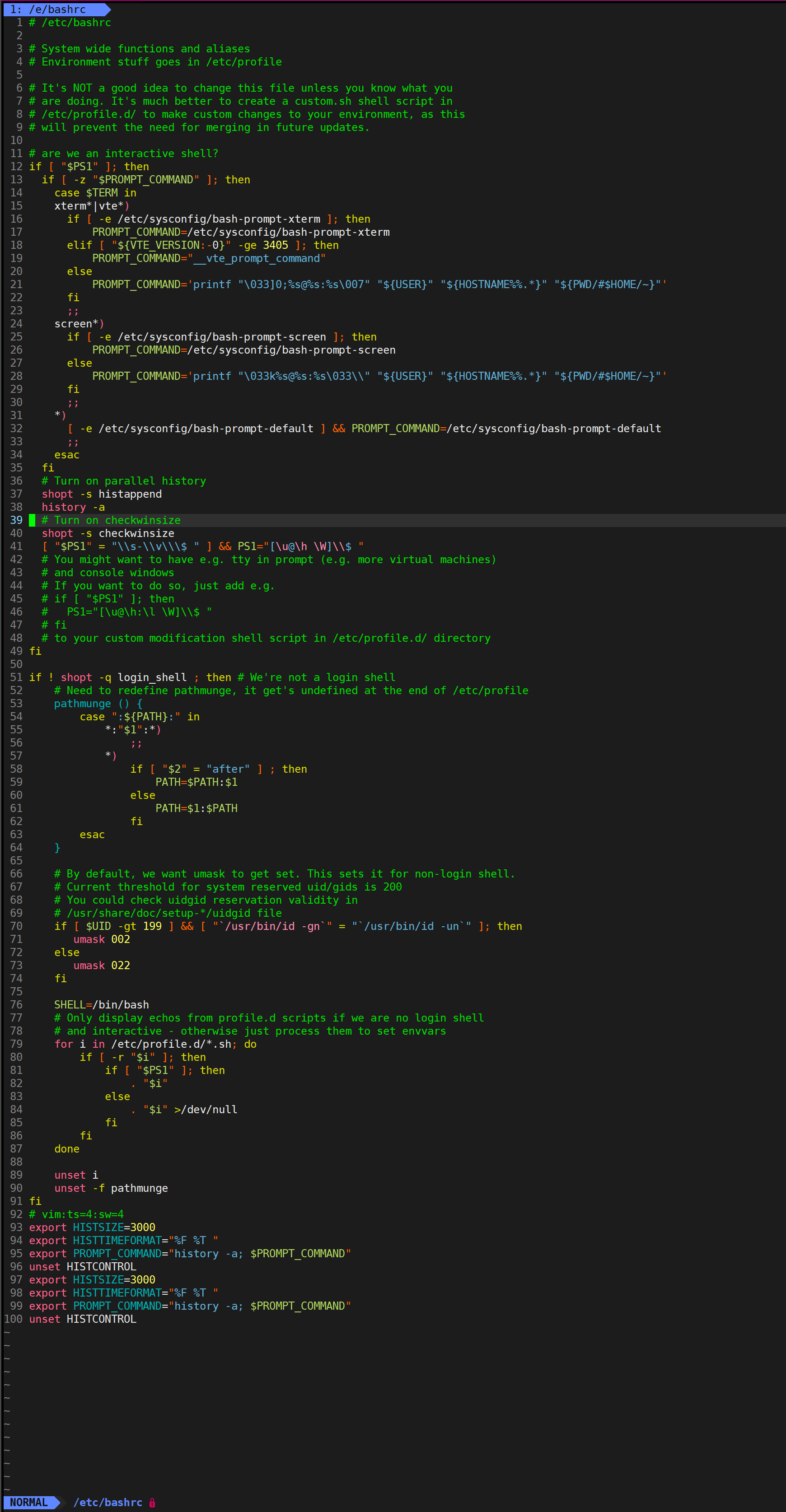Click 'unset i' on line 89
The width and height of the screenshot is (786, 1512).
76,1175
